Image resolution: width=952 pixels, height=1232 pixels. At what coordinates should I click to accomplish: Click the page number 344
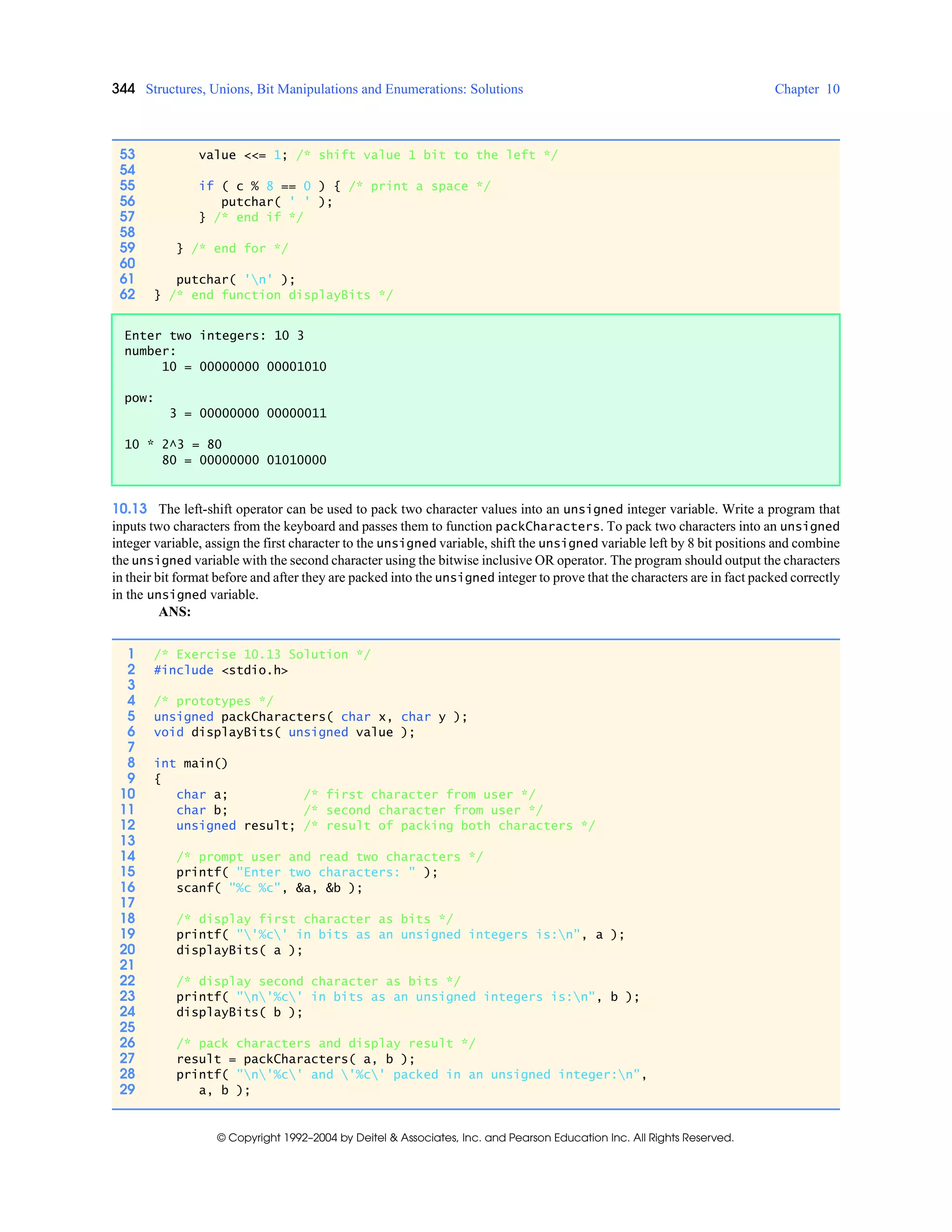[123, 89]
